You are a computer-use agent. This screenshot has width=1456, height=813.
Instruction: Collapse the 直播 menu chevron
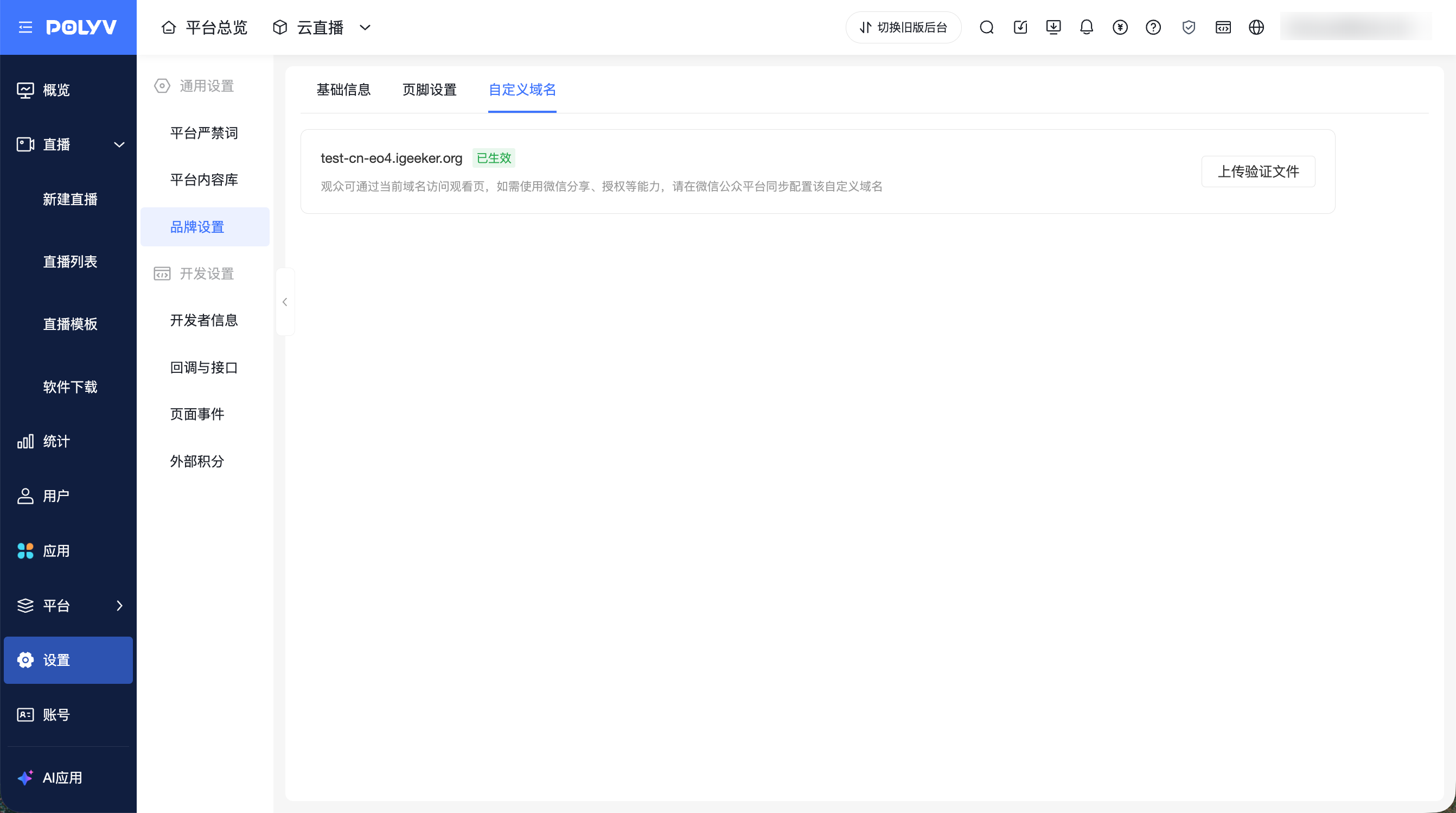[119, 145]
